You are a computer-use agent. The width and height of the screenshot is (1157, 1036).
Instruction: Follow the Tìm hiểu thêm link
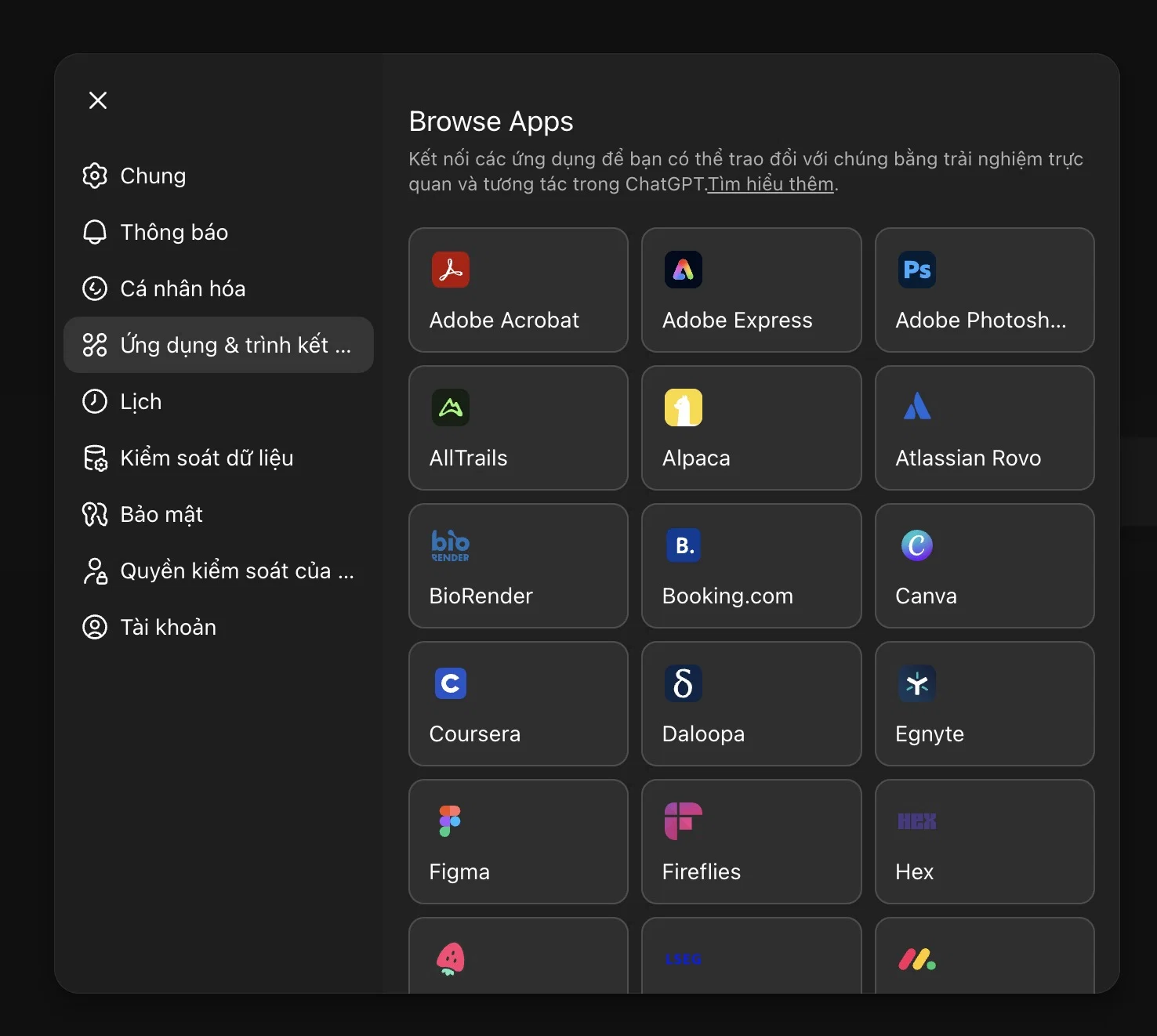coord(771,184)
